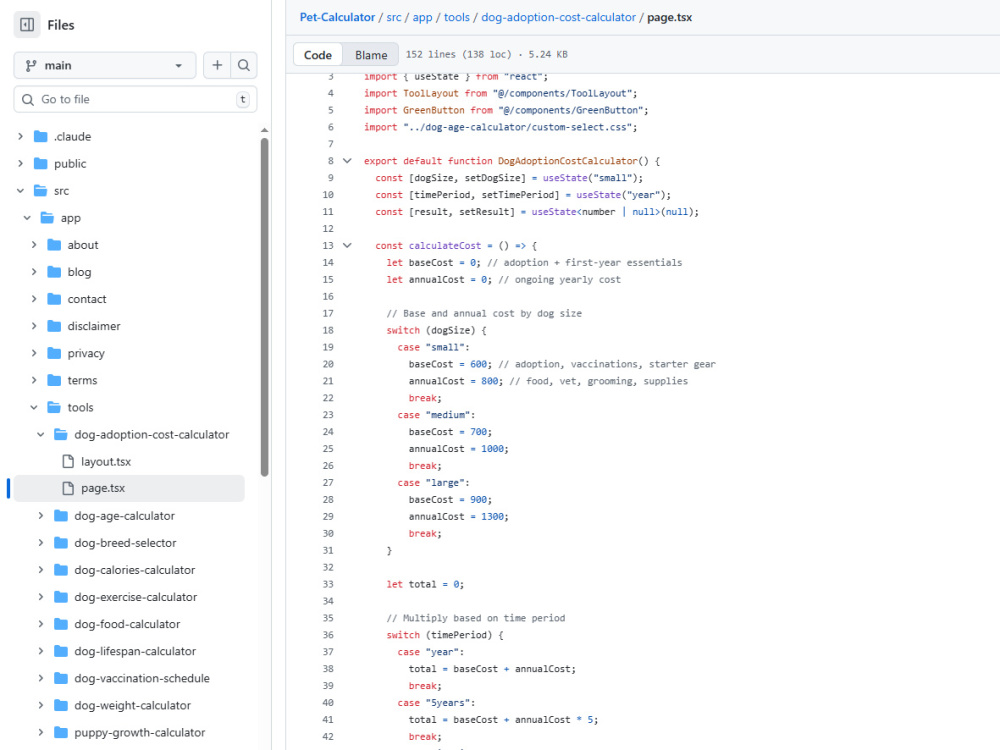Click 'calculateCost' on line 13
This screenshot has width=1000, height=750.
tap(445, 246)
